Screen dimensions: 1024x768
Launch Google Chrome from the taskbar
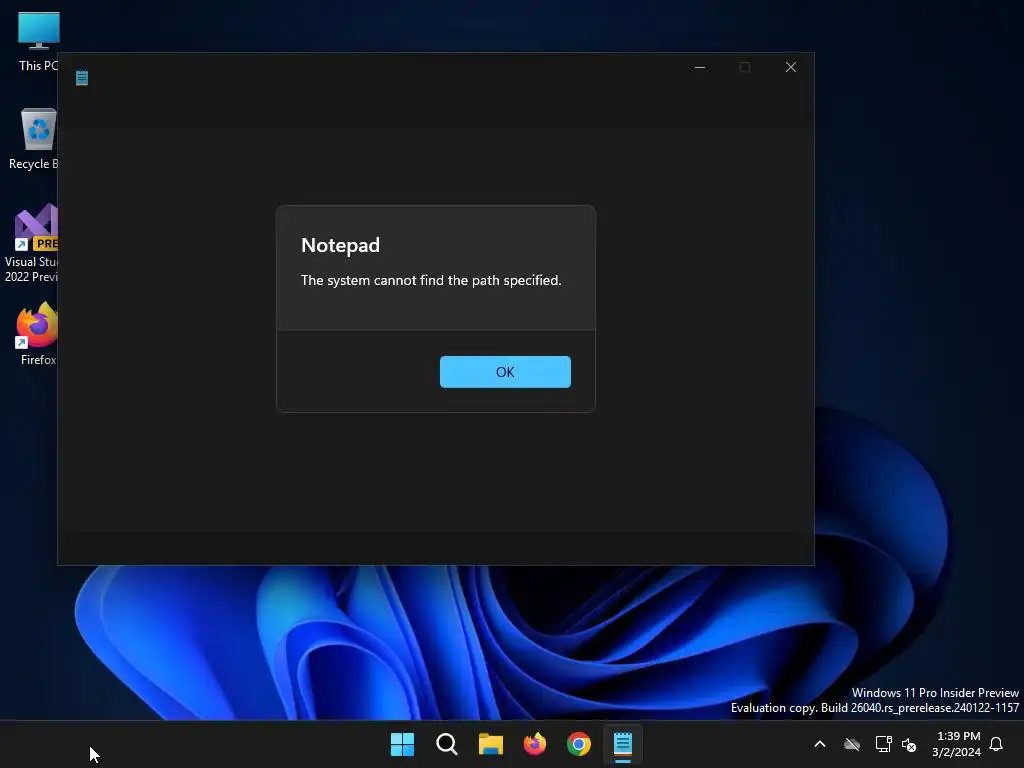[x=579, y=744]
